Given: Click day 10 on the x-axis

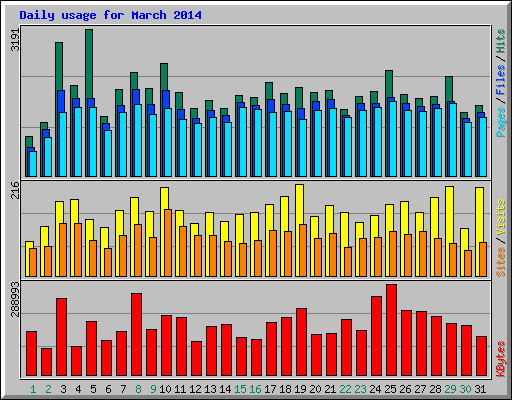Looking at the screenshot, I should pyautogui.click(x=165, y=389).
